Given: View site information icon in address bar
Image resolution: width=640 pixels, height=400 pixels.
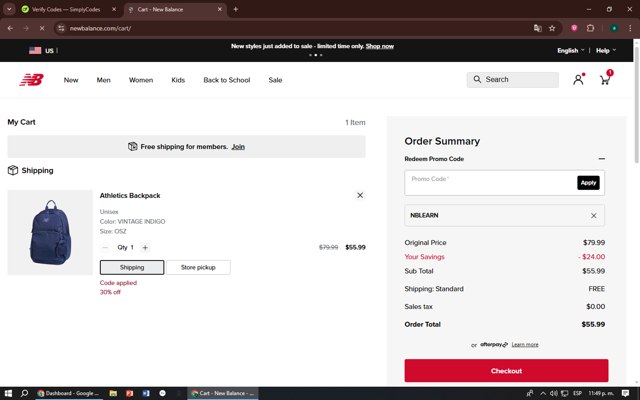Looking at the screenshot, I should [x=61, y=28].
